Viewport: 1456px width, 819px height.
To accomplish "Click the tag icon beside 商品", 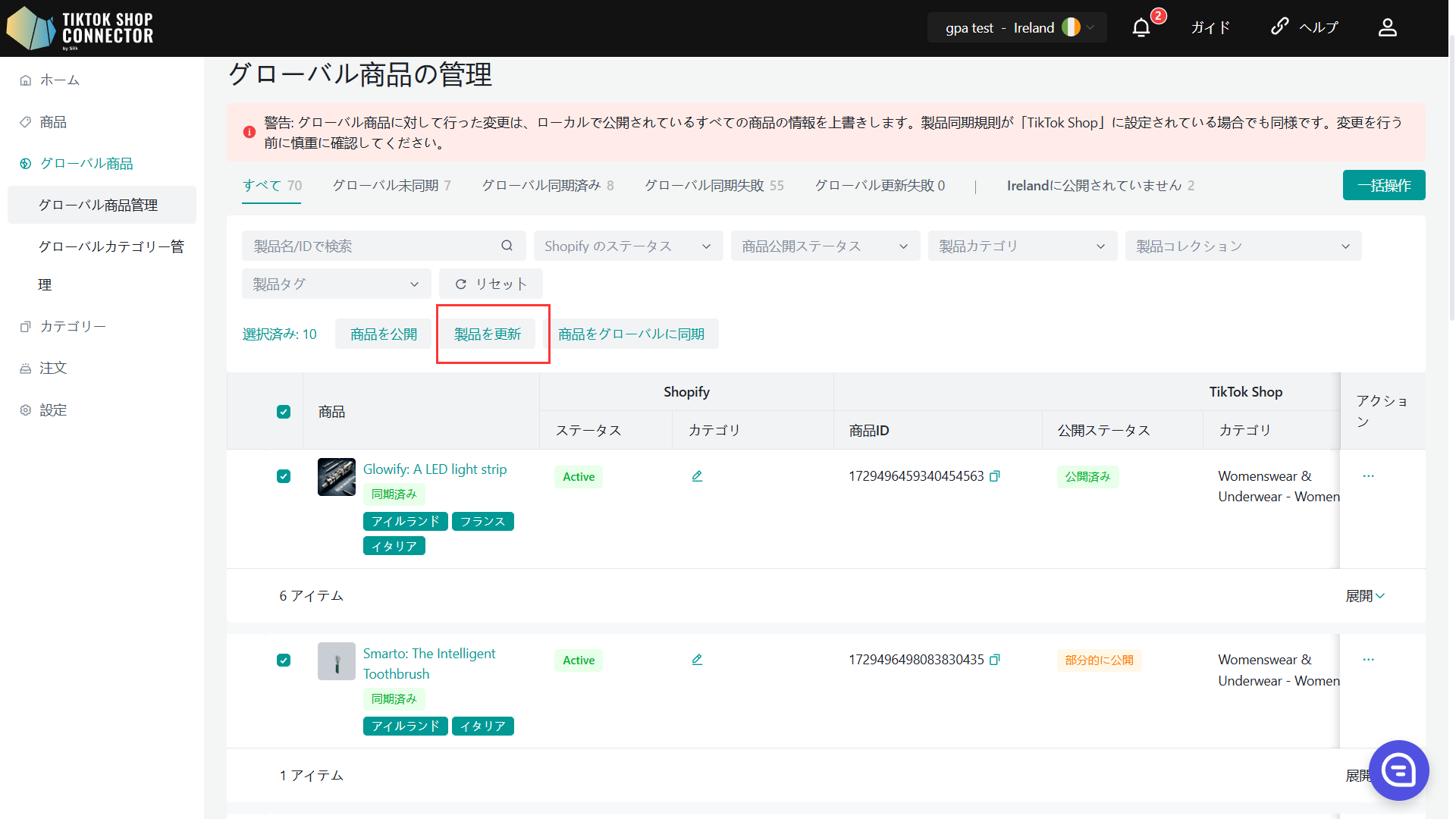I will [26, 122].
